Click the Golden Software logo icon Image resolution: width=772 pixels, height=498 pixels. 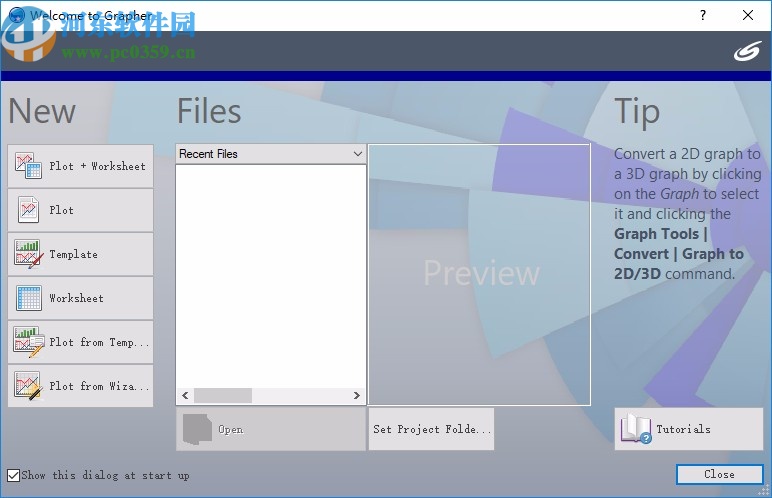click(748, 51)
